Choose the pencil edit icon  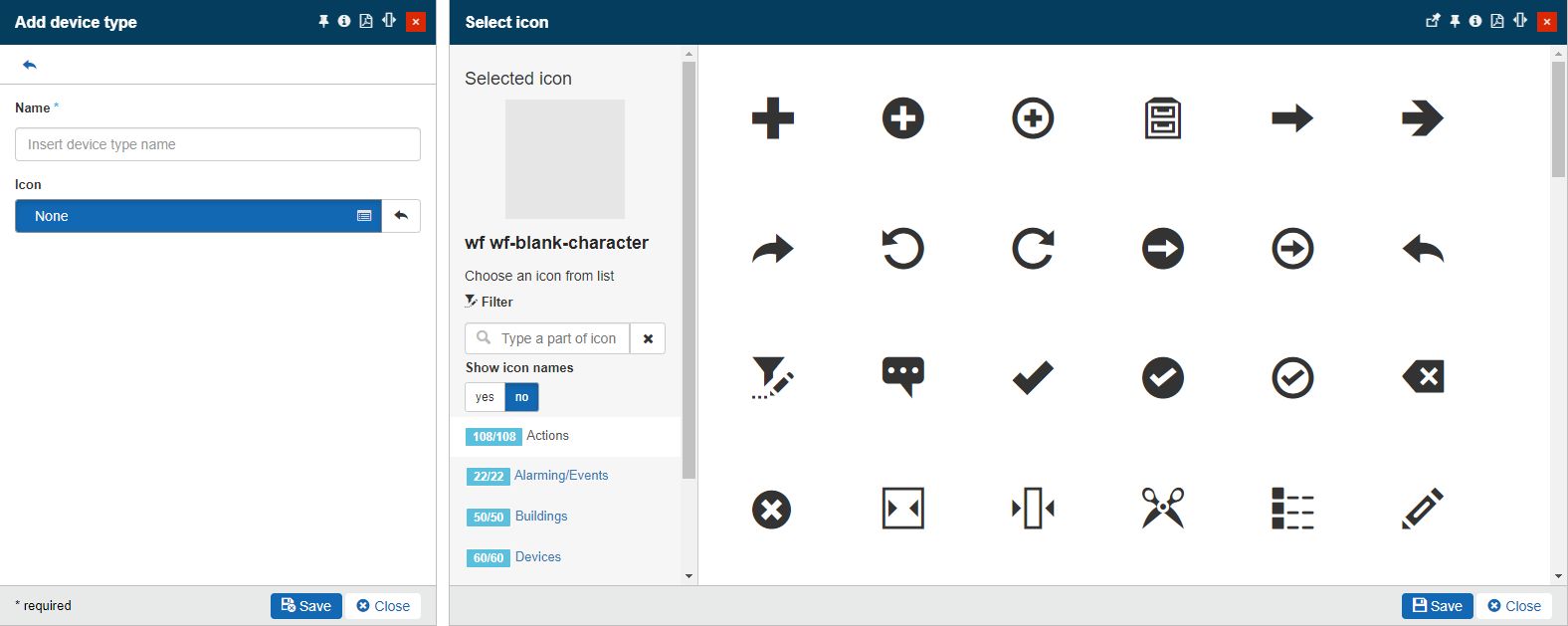tap(1422, 508)
